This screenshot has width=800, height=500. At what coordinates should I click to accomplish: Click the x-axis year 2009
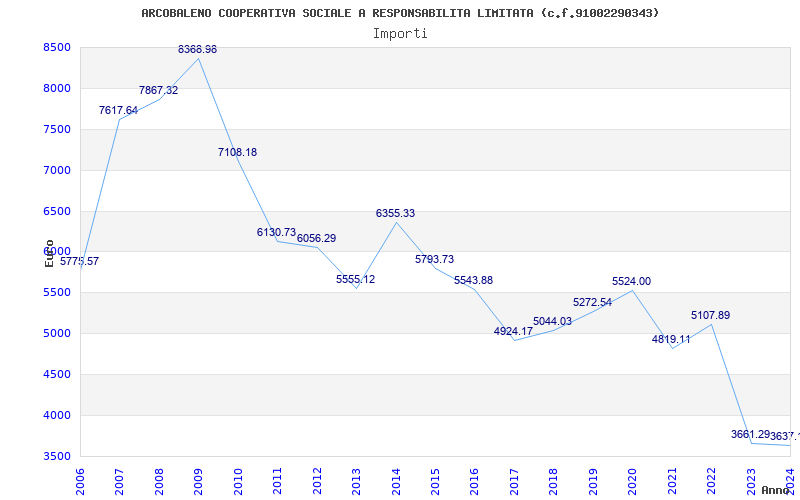[198, 481]
